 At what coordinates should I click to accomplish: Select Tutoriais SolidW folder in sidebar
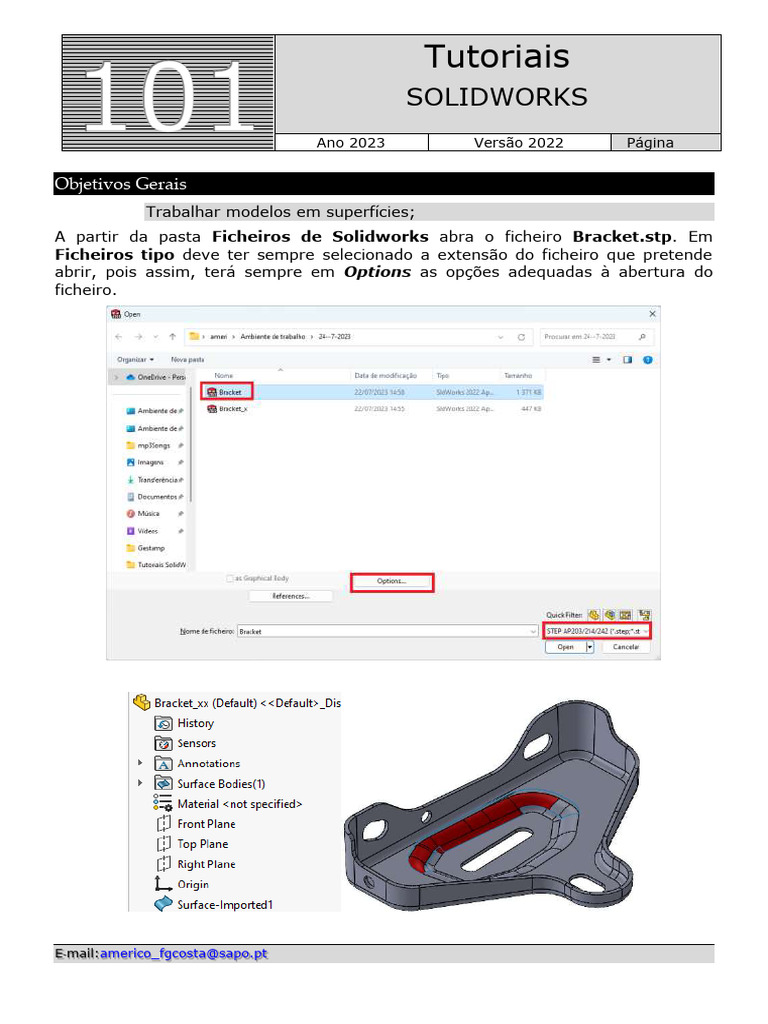[x=155, y=565]
